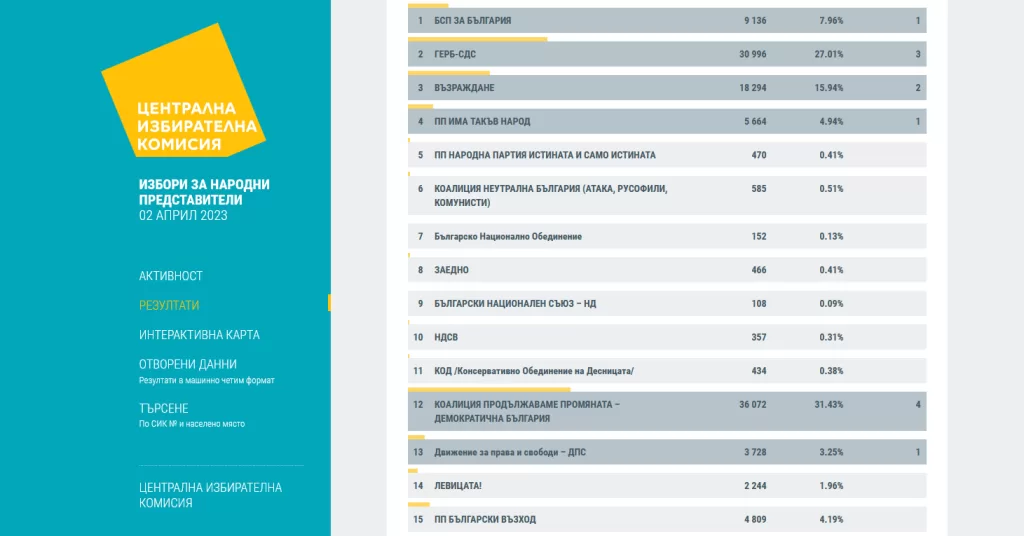Click the percentage 3.25%
The height and width of the screenshot is (536, 1024).
(831, 452)
